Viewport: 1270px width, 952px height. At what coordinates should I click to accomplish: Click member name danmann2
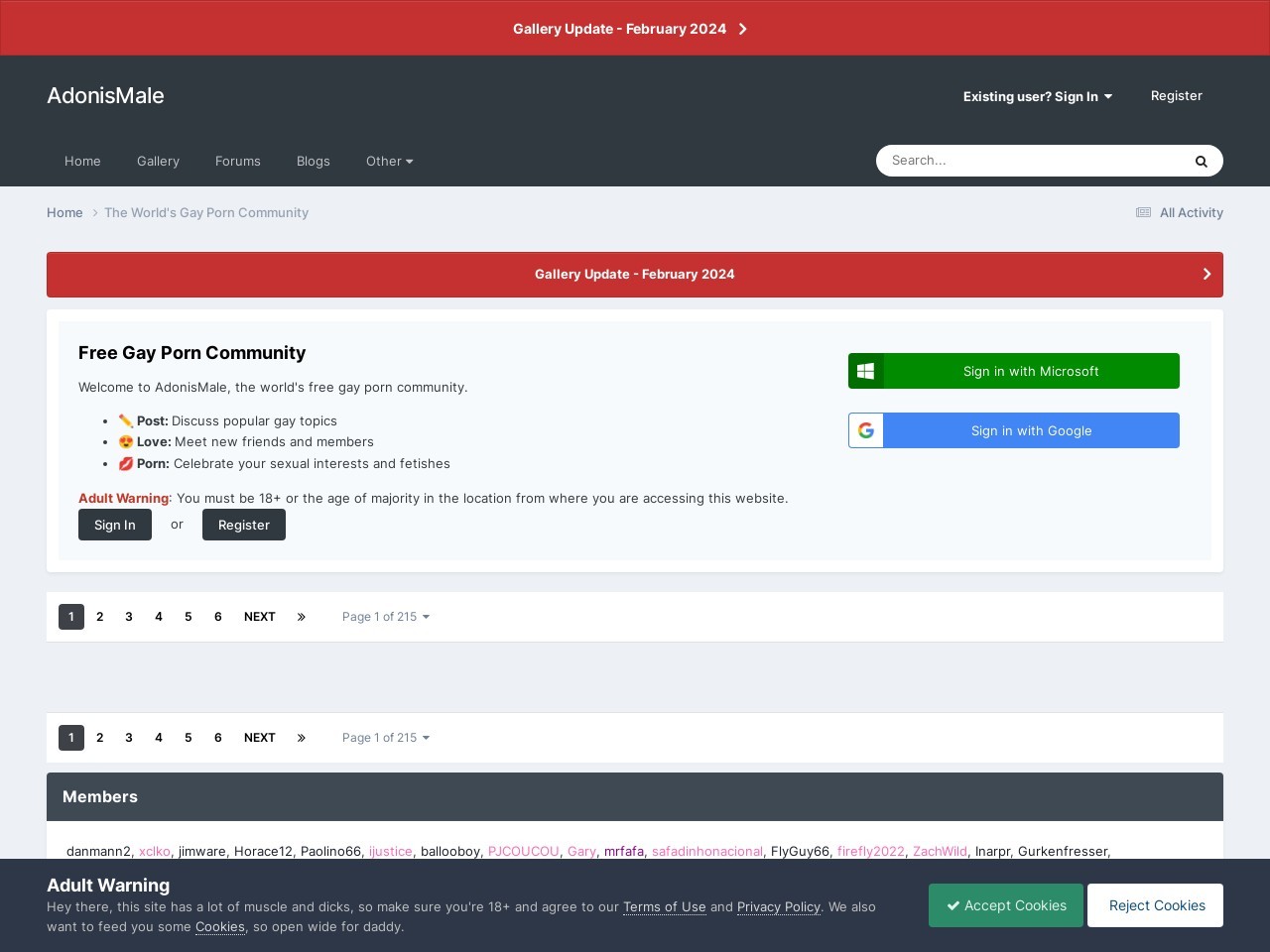(x=98, y=851)
